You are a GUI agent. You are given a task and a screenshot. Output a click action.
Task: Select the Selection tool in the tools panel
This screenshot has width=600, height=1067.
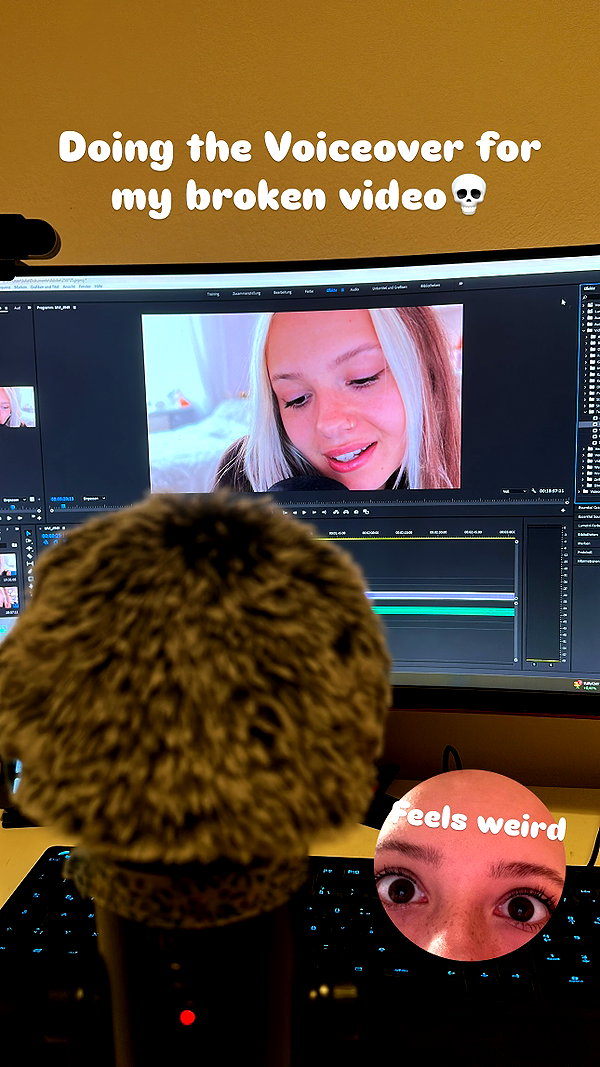coord(29,534)
